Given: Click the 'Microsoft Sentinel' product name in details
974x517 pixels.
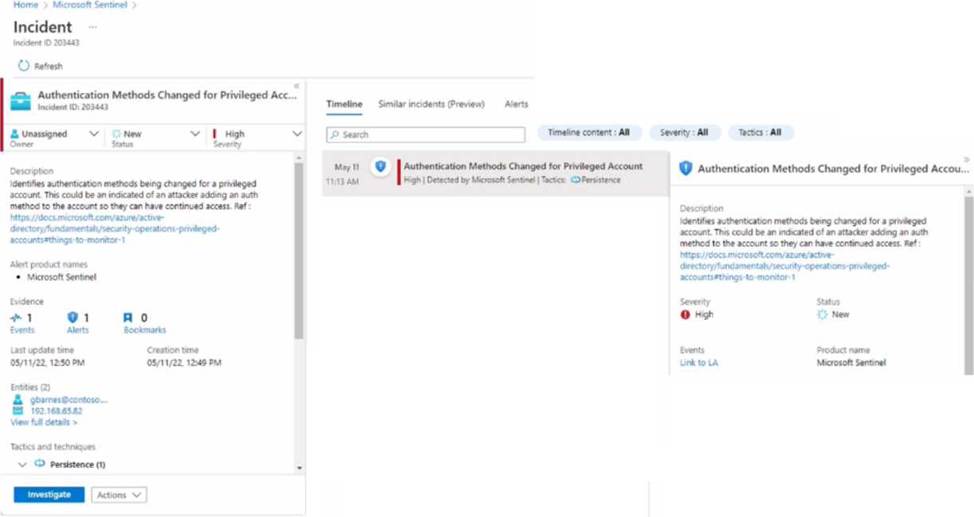Looking at the screenshot, I should pyautogui.click(x=851, y=362).
